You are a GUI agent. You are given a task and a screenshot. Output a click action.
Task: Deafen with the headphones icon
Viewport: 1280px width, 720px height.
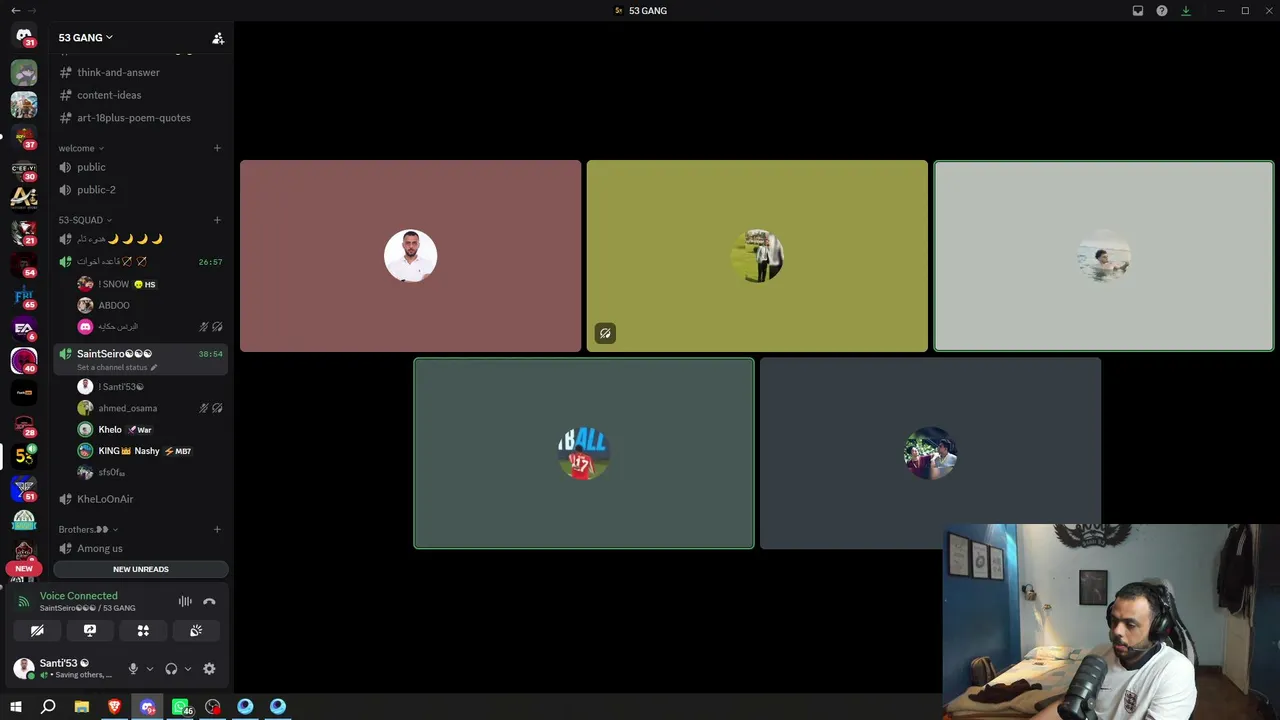tap(171, 669)
